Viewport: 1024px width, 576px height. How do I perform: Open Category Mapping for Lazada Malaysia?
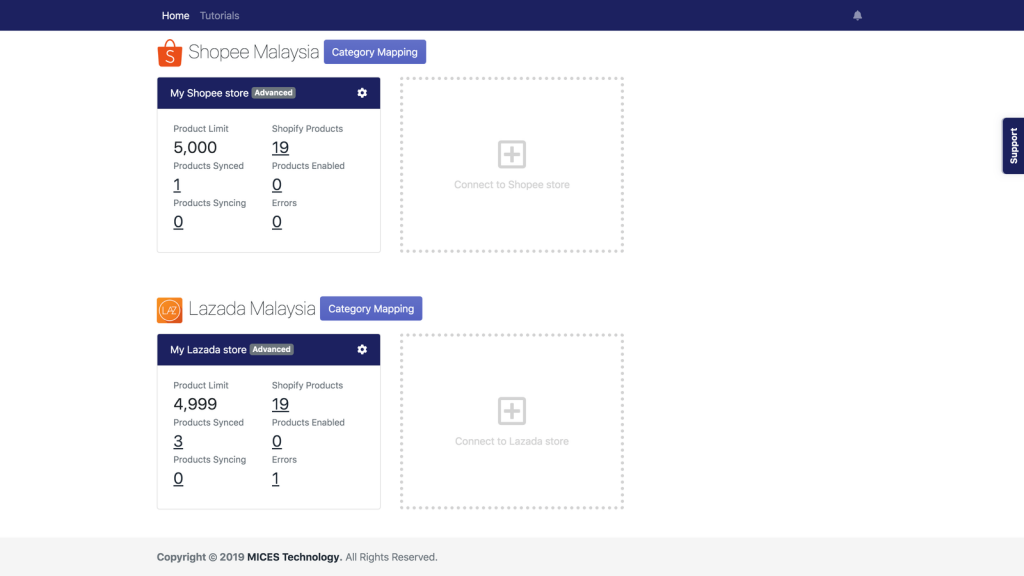pyautogui.click(x=371, y=309)
